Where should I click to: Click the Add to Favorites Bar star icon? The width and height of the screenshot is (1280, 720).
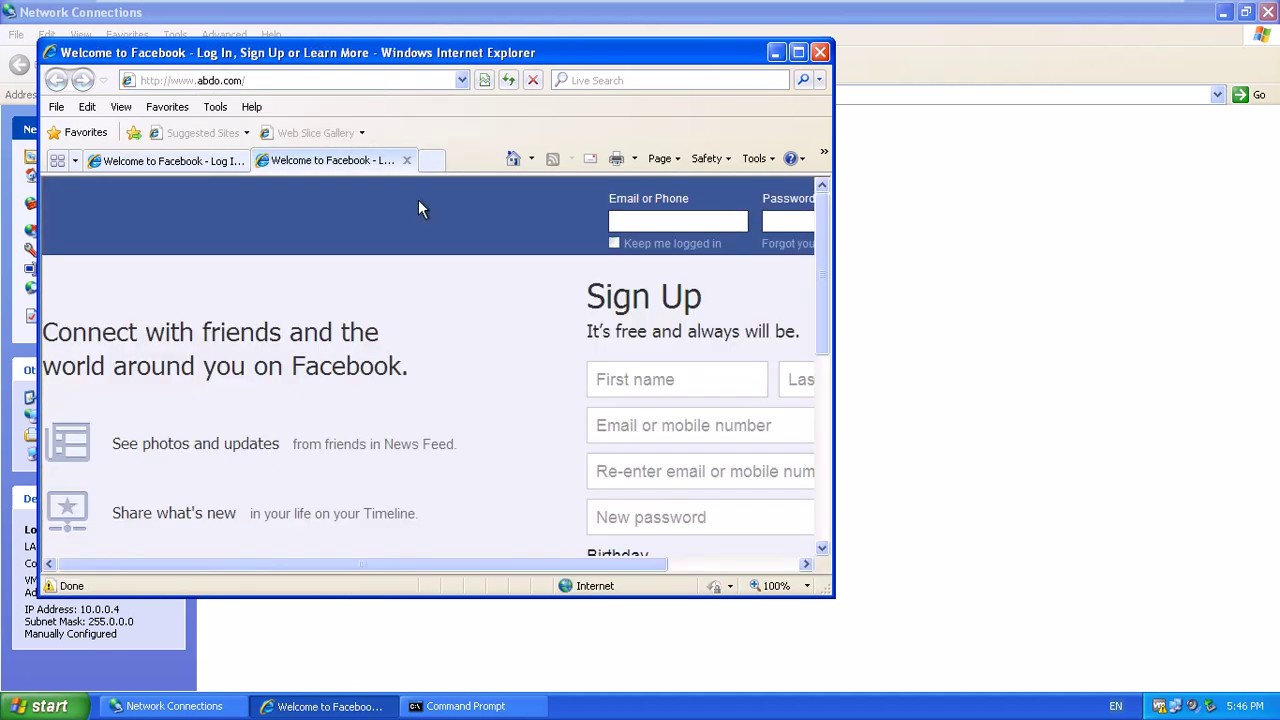(133, 133)
